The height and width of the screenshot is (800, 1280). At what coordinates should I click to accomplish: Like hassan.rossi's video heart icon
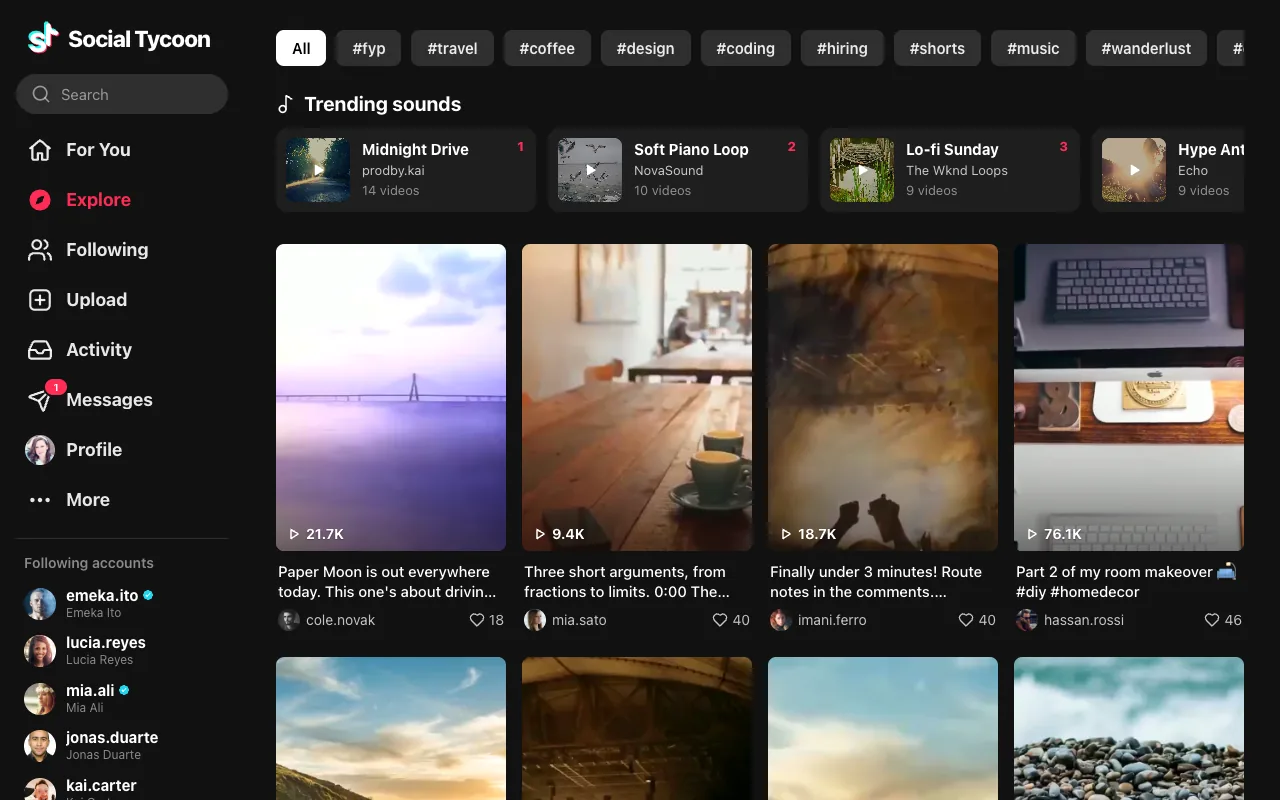pos(1212,620)
